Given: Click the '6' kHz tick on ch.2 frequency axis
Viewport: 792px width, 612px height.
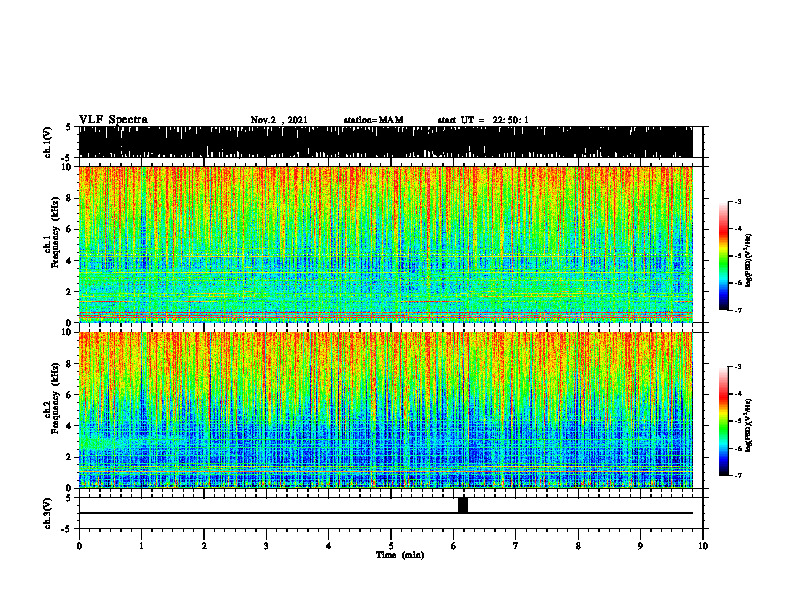Looking at the screenshot, I should tap(70, 395).
